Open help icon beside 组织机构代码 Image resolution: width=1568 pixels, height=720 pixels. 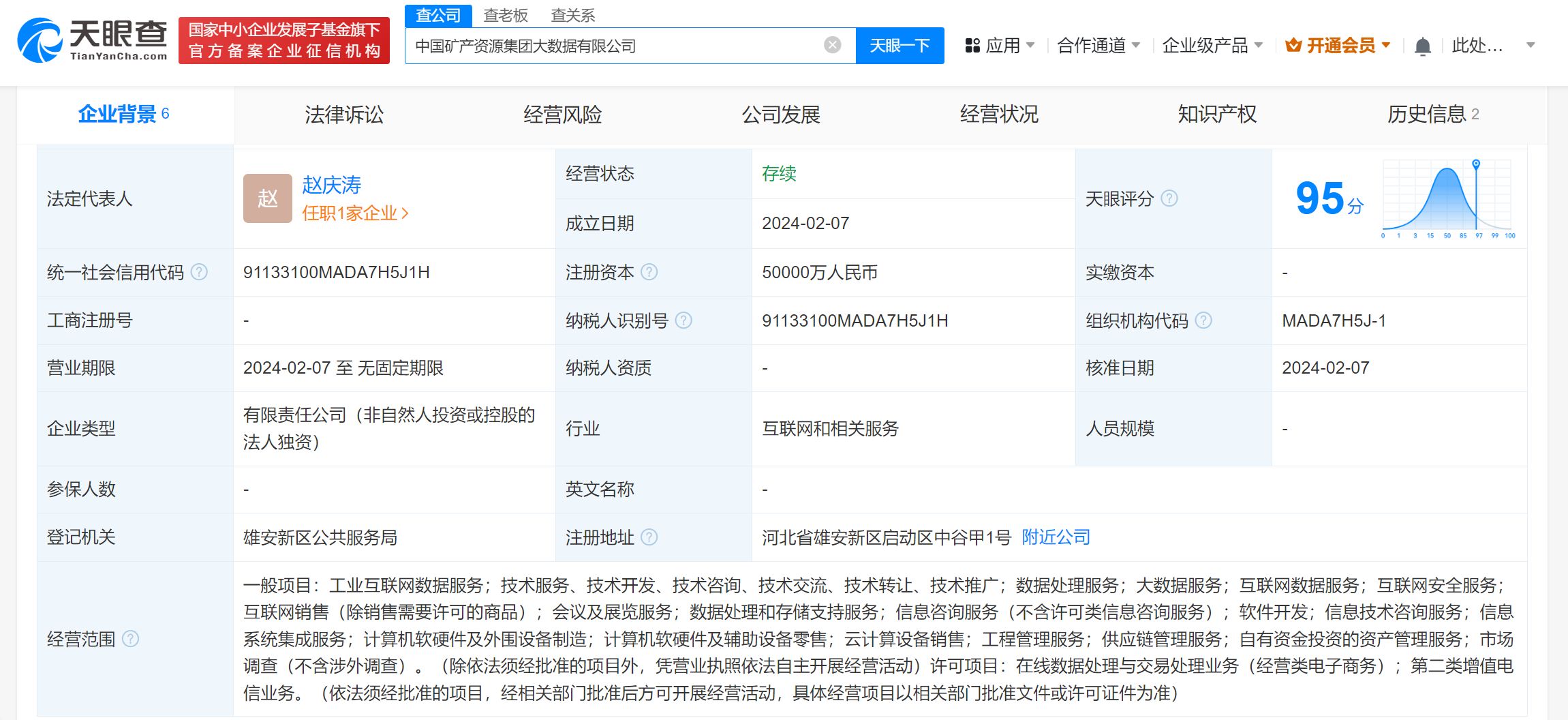pos(1203,320)
